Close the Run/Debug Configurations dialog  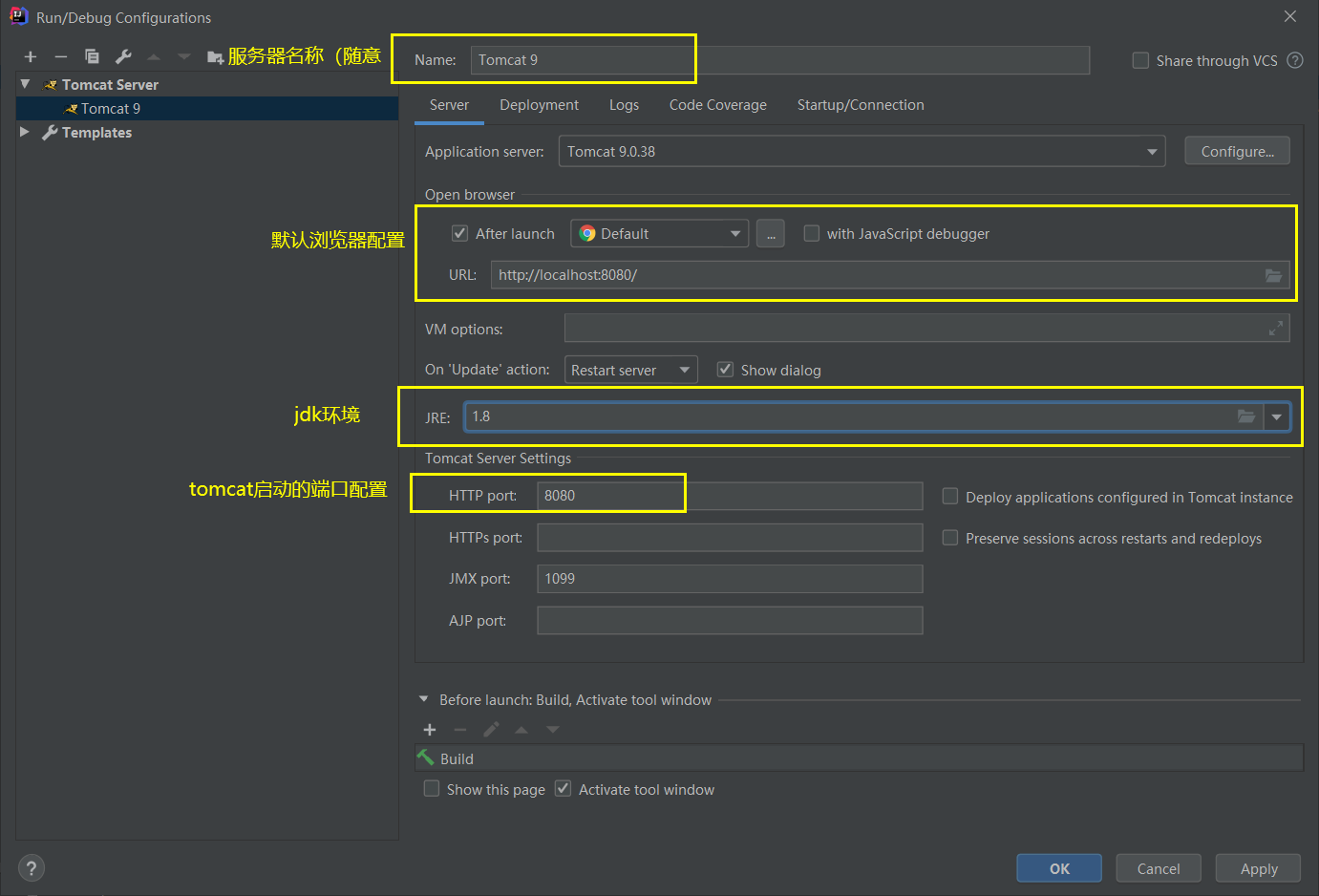[1290, 16]
